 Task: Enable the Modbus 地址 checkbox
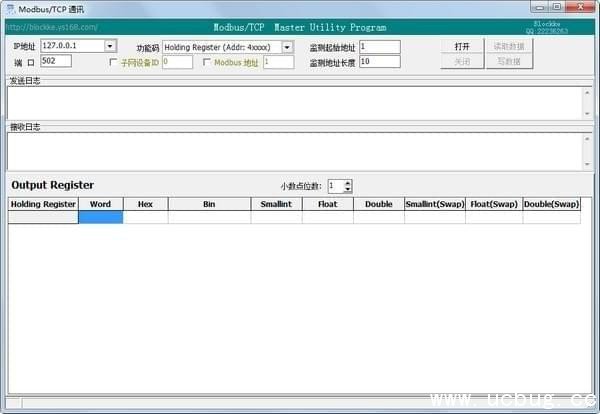206,62
